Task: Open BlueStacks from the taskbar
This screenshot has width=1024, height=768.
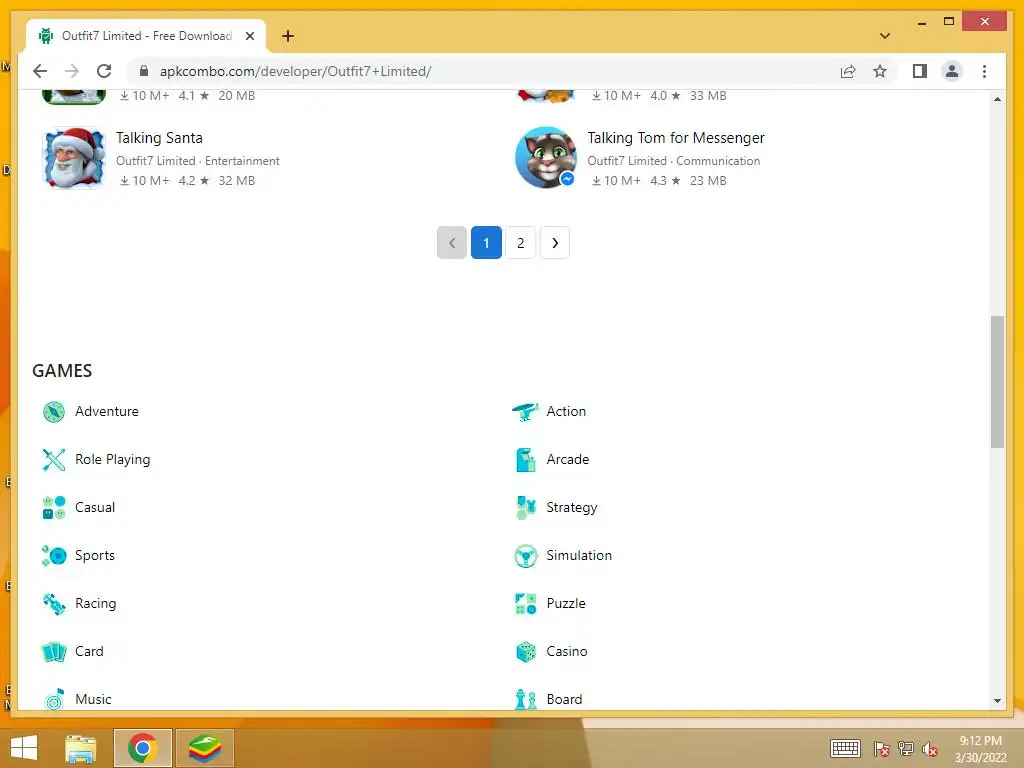Action: point(205,748)
